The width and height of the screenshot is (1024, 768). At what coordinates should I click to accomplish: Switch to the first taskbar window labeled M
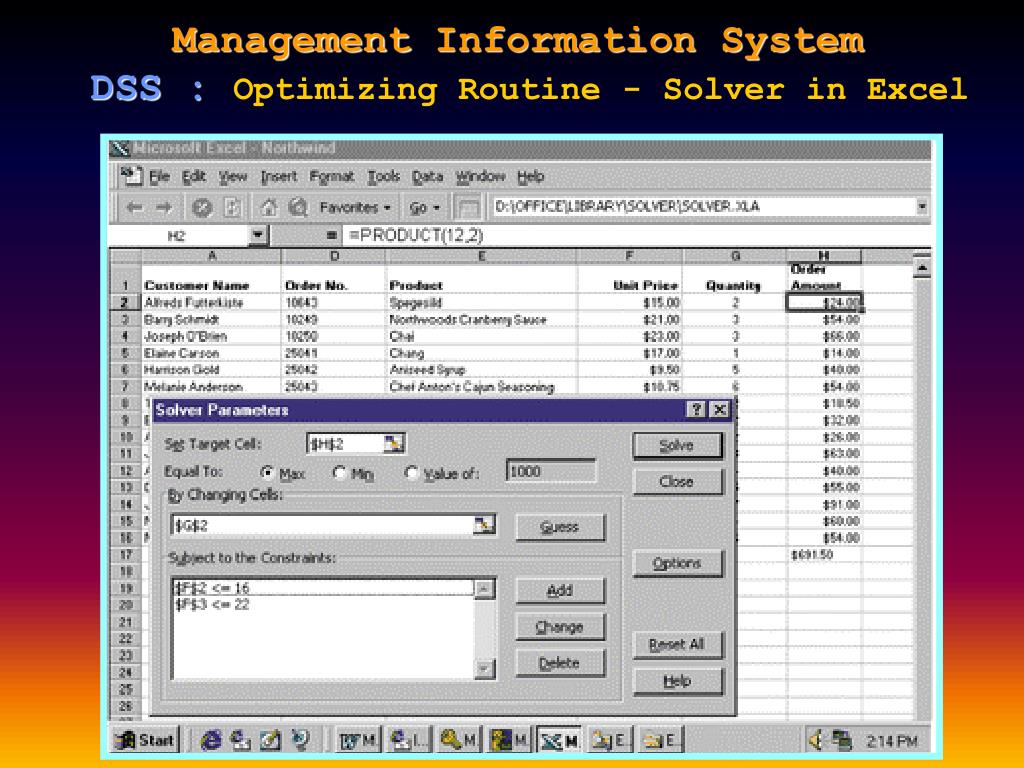tap(358, 740)
